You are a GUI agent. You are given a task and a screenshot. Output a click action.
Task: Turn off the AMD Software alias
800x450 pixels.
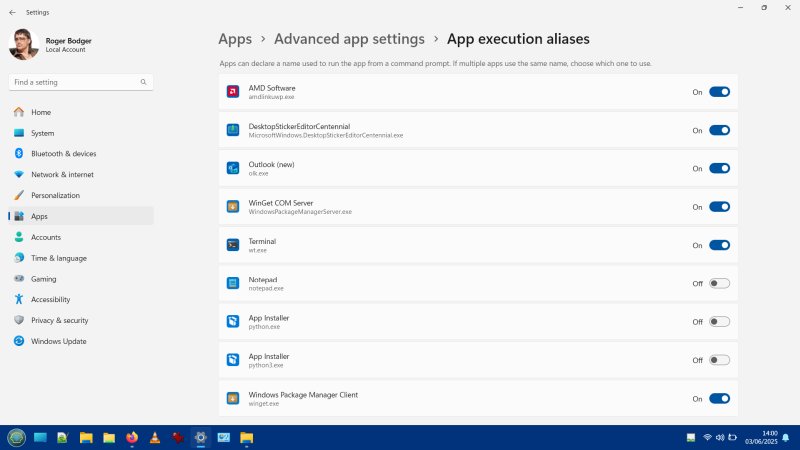pyautogui.click(x=719, y=92)
